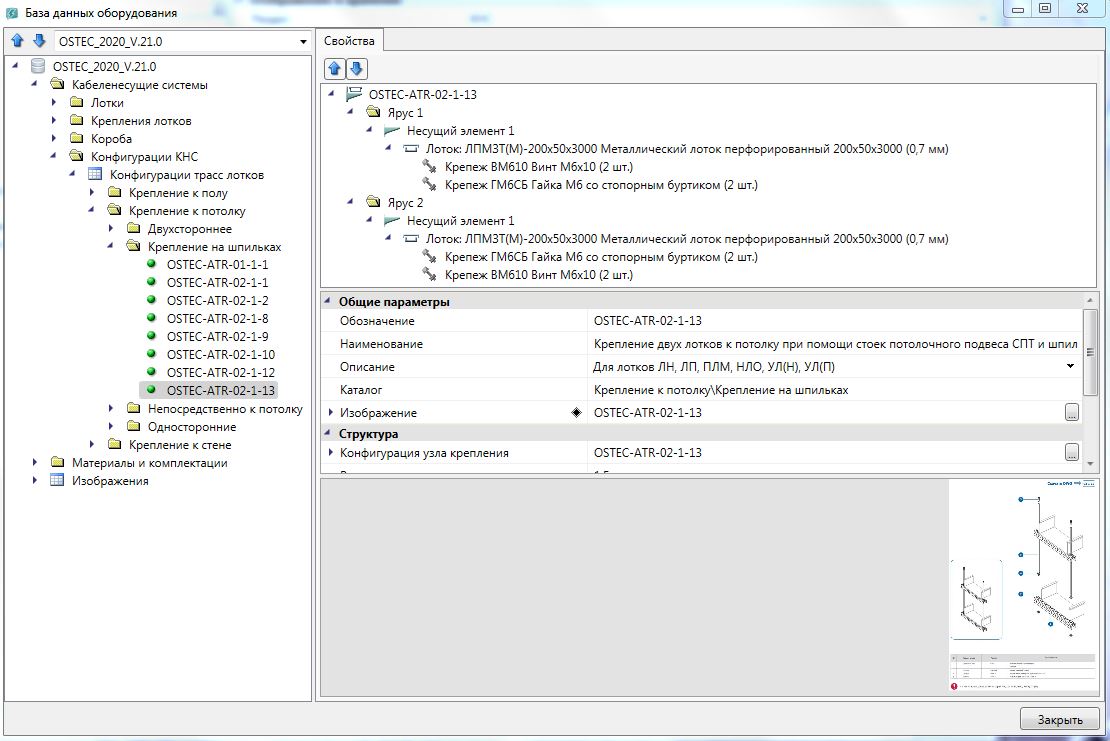The image size is (1110, 741).
Task: Open the OSTEC_2020_V.21.0 database dropdown
Action: point(303,42)
